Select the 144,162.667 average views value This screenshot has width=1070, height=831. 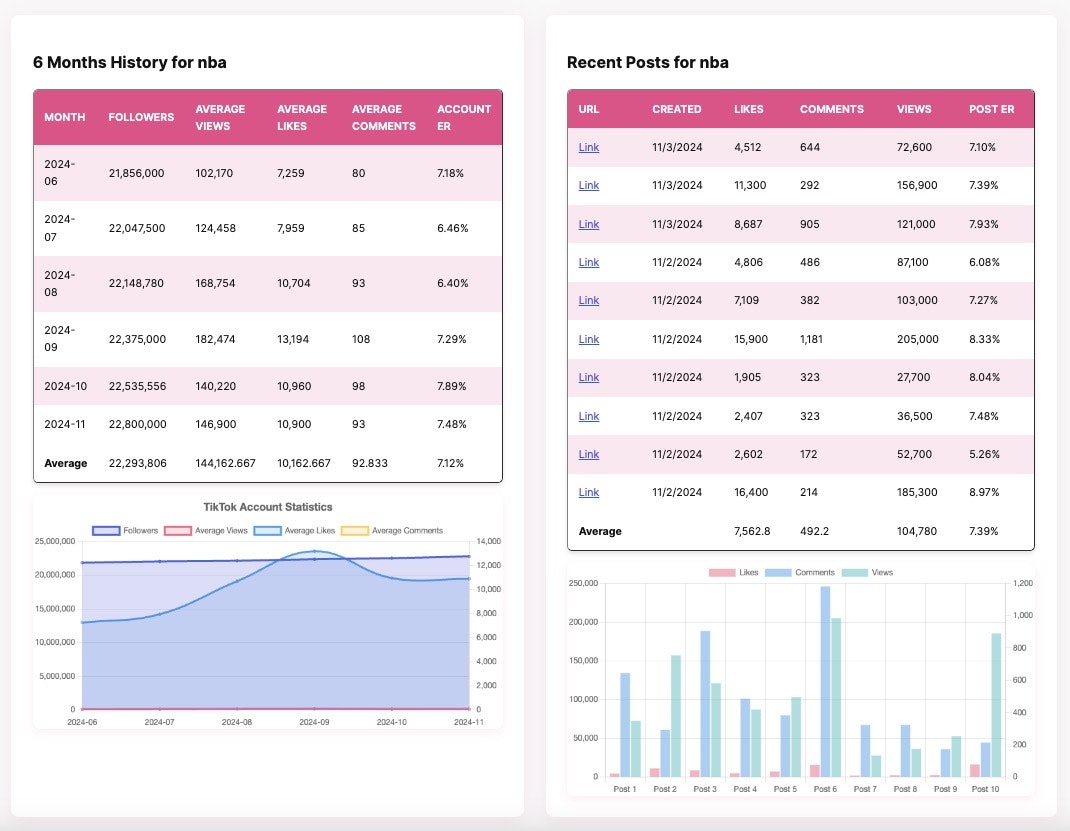(225, 463)
